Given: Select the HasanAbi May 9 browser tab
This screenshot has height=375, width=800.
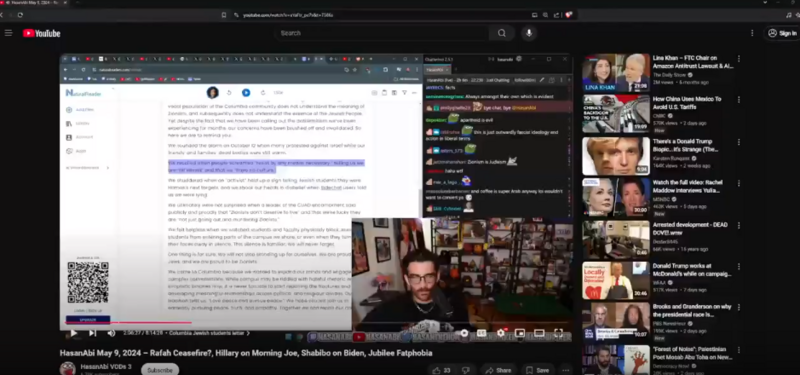Looking at the screenshot, I should (35, 3).
